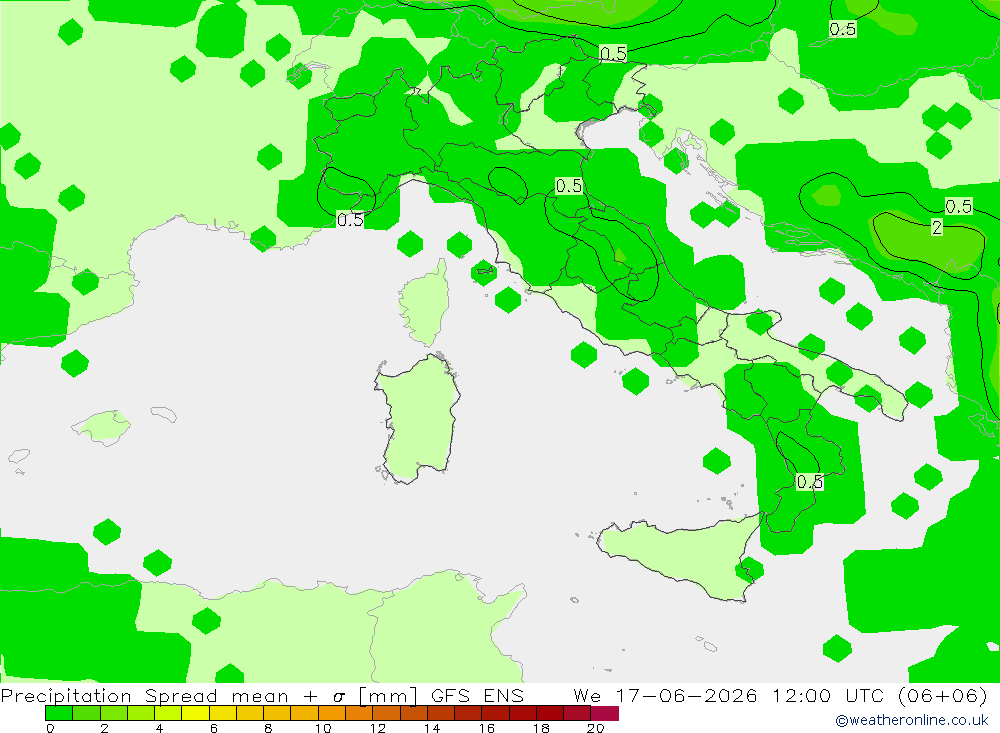Click the 0.5 contour label over Calabria
The image size is (1000, 733).
point(809,482)
